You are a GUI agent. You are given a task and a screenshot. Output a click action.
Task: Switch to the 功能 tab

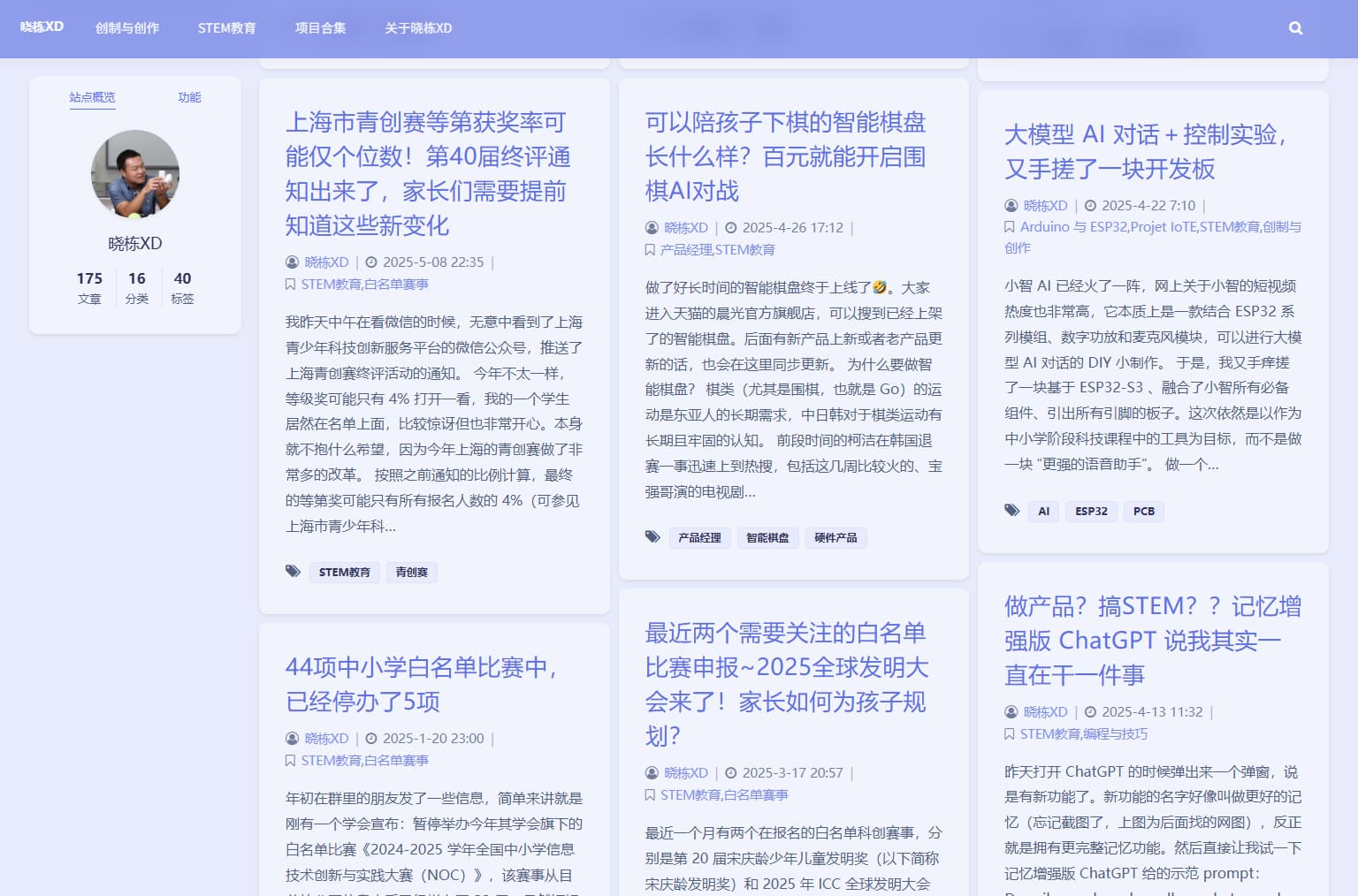pos(189,98)
